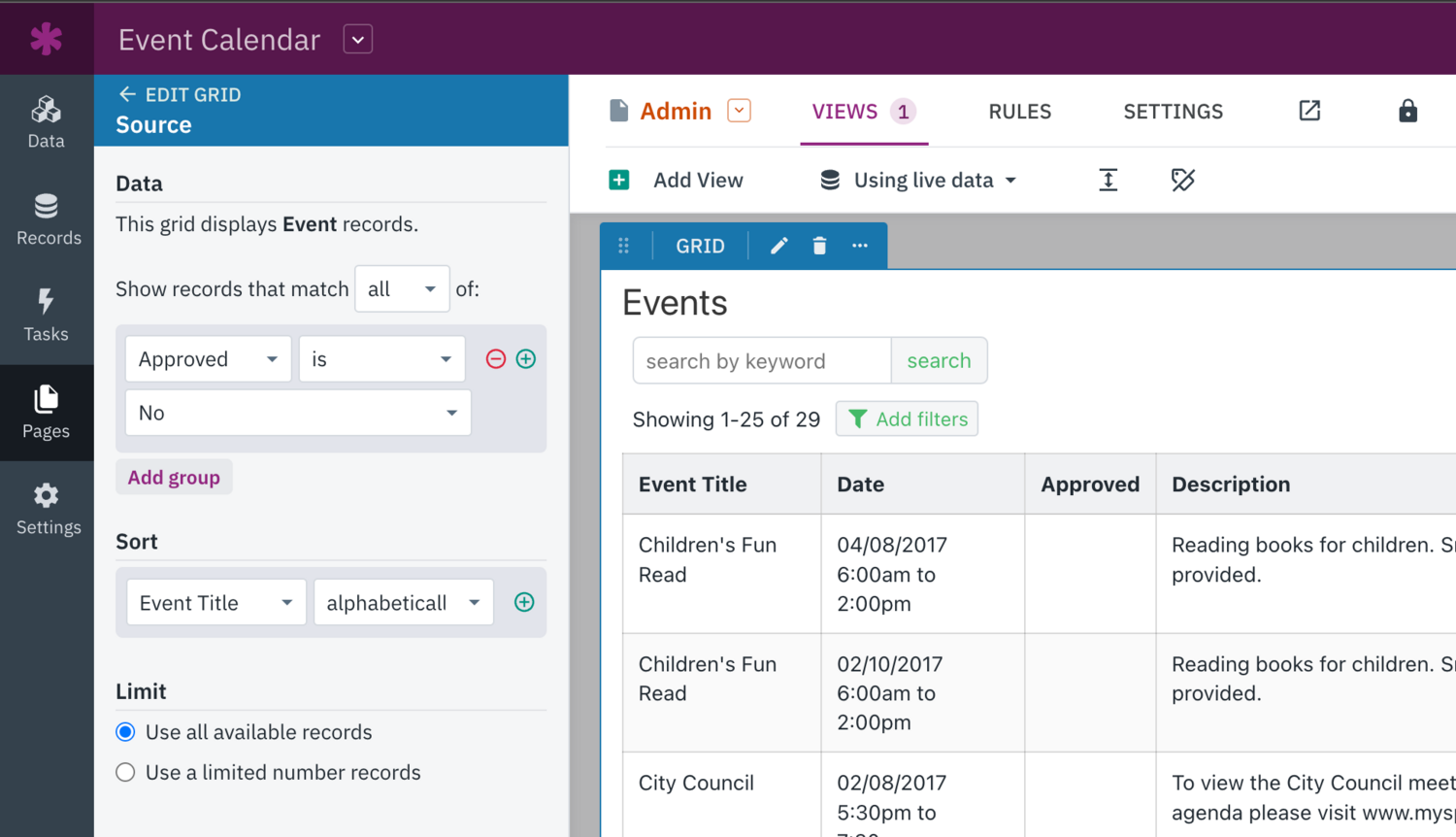Screen dimensions: 1456x837
Task: Switch to the SETTINGS tab
Action: 1173,111
